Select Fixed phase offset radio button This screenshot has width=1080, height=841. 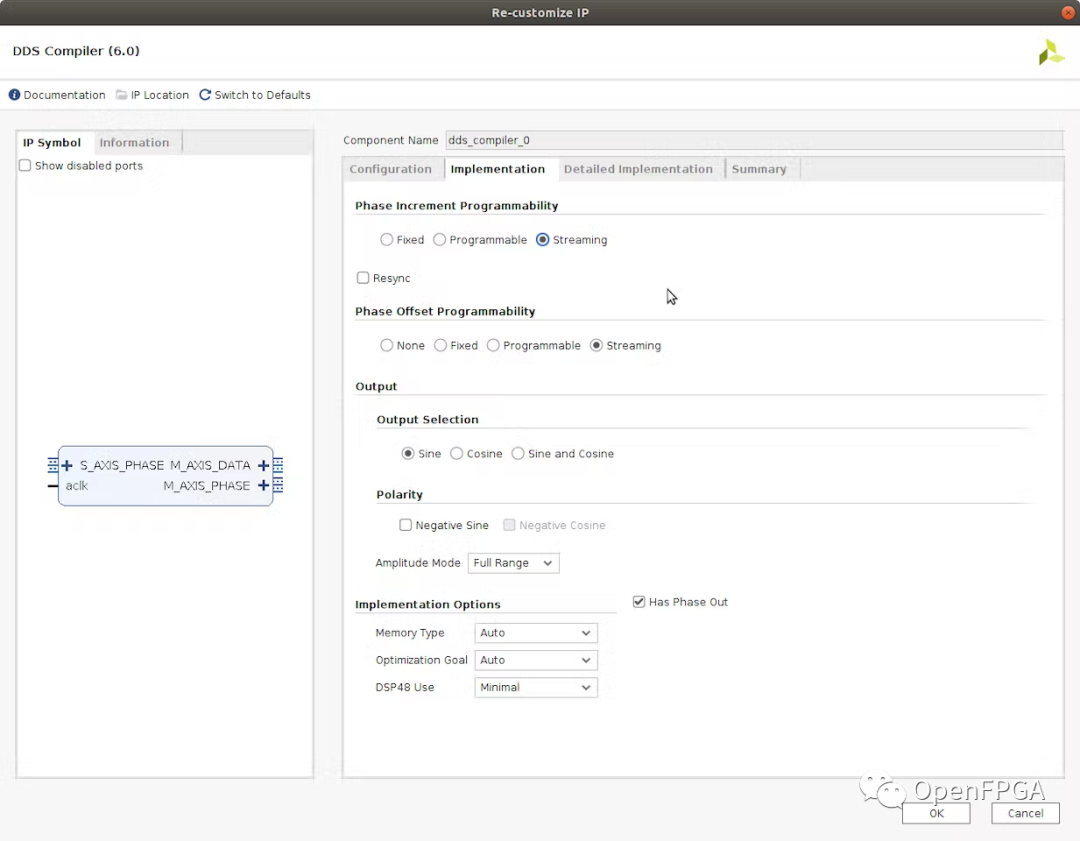pos(440,345)
